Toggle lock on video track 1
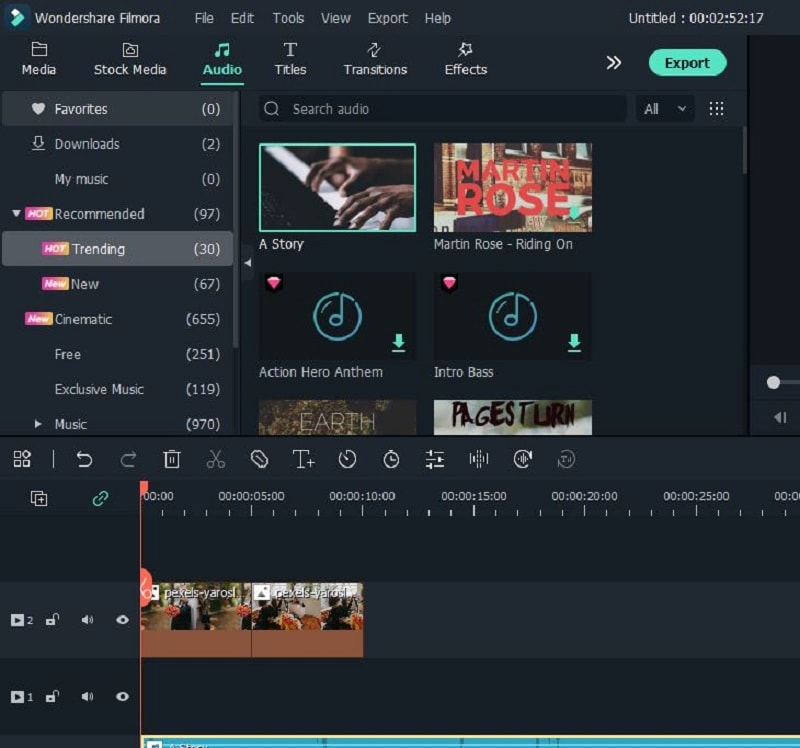Screen dimensions: 800x748 coord(53,696)
